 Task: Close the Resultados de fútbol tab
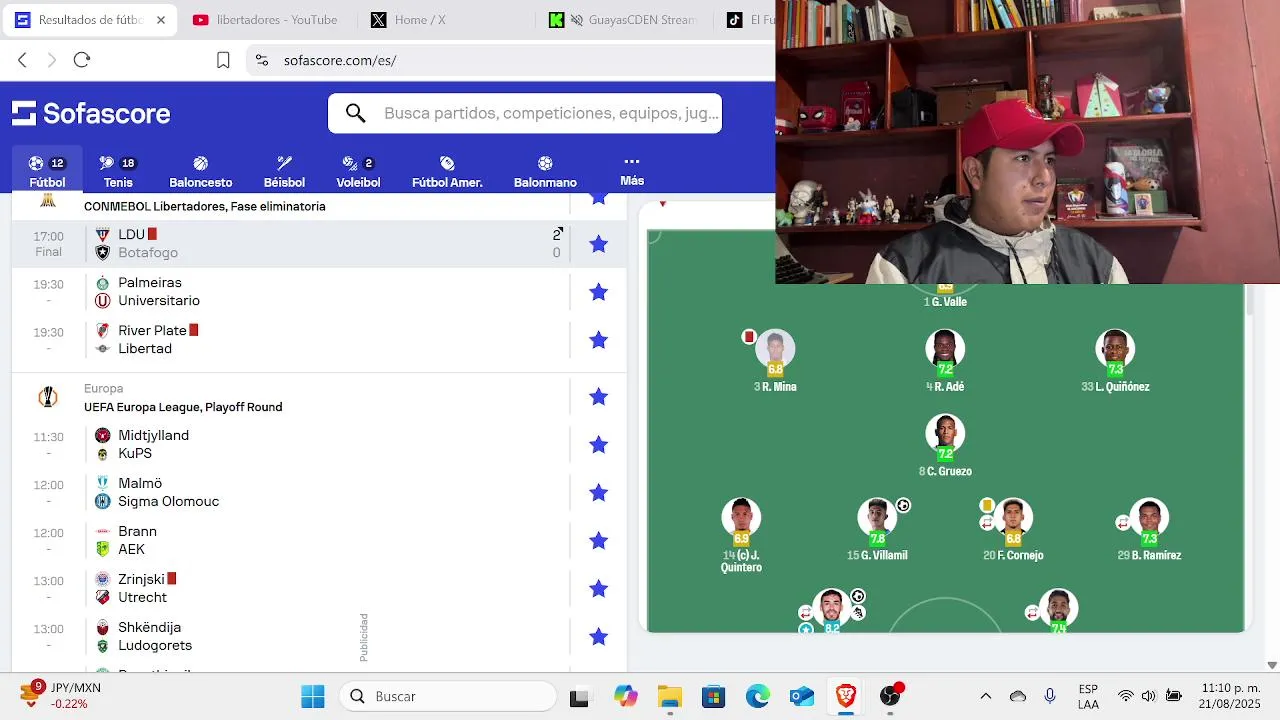pyautogui.click(x=161, y=20)
